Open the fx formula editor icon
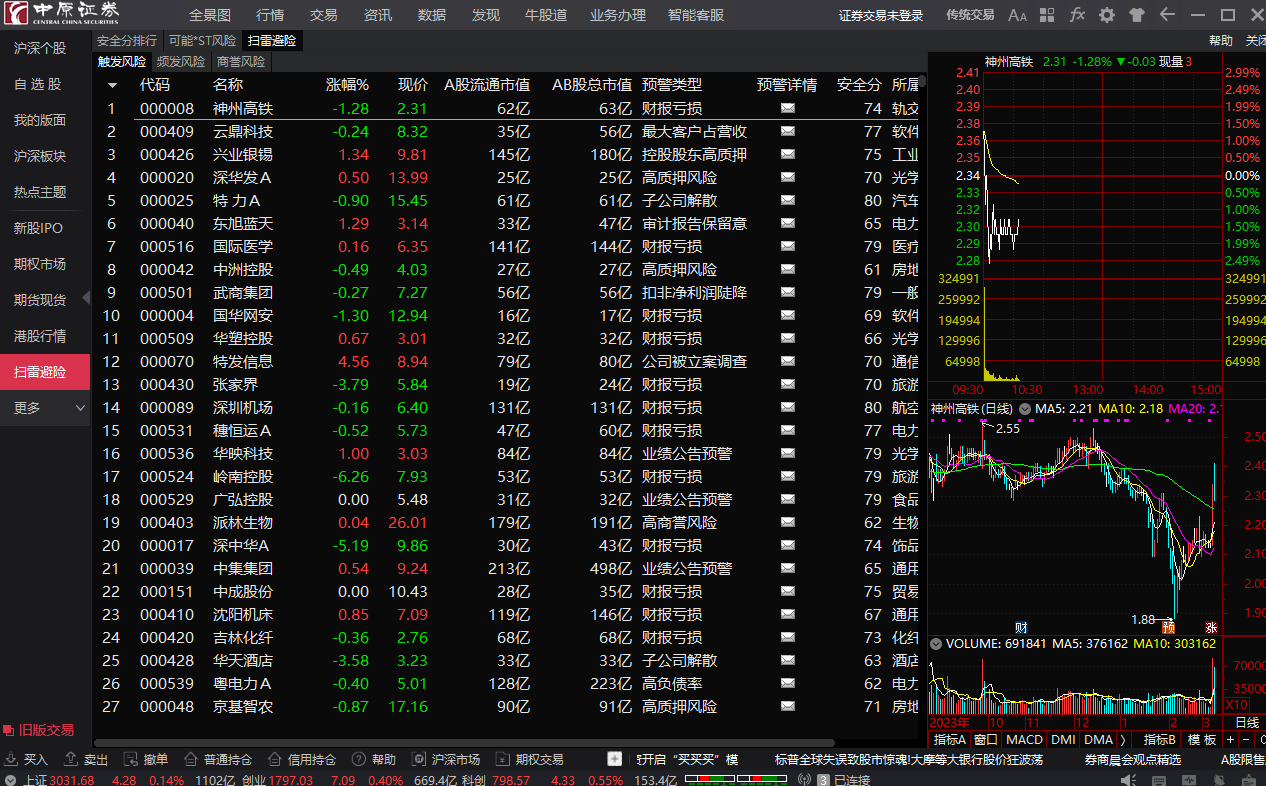 [x=1077, y=15]
